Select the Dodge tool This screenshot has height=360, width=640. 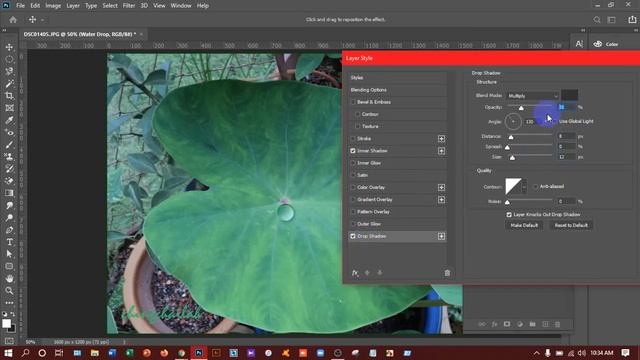click(x=9, y=218)
